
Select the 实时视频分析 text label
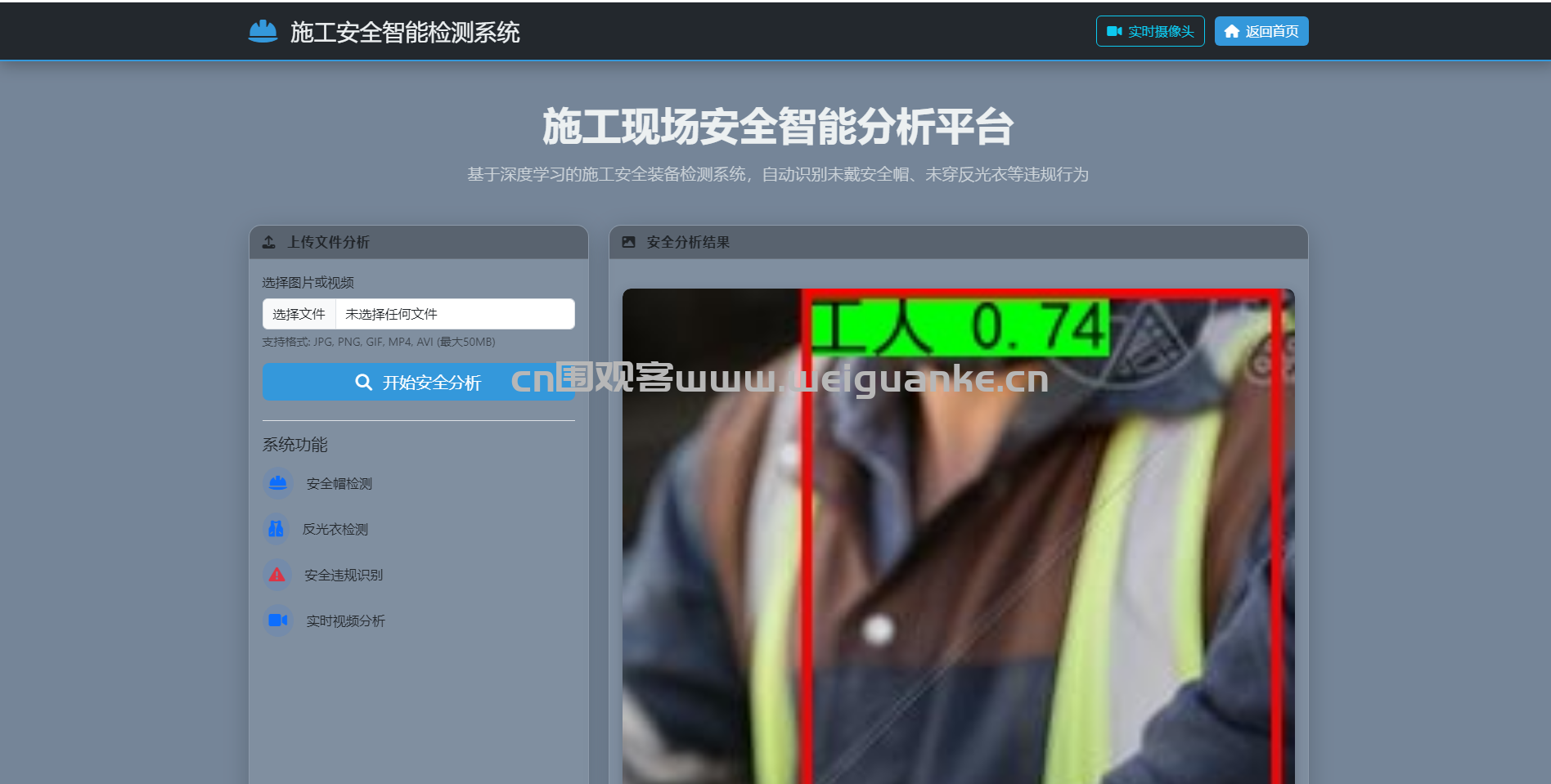tap(346, 621)
